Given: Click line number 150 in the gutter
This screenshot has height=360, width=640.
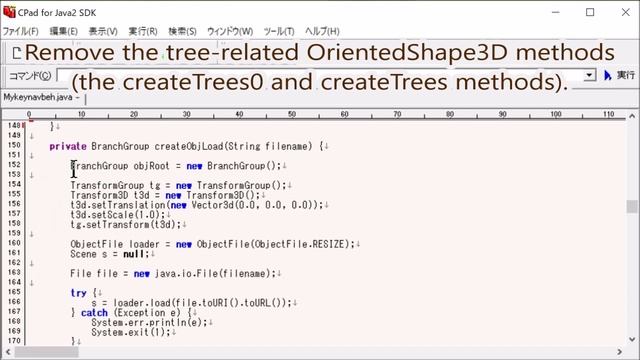Looking at the screenshot, I should [x=14, y=145].
